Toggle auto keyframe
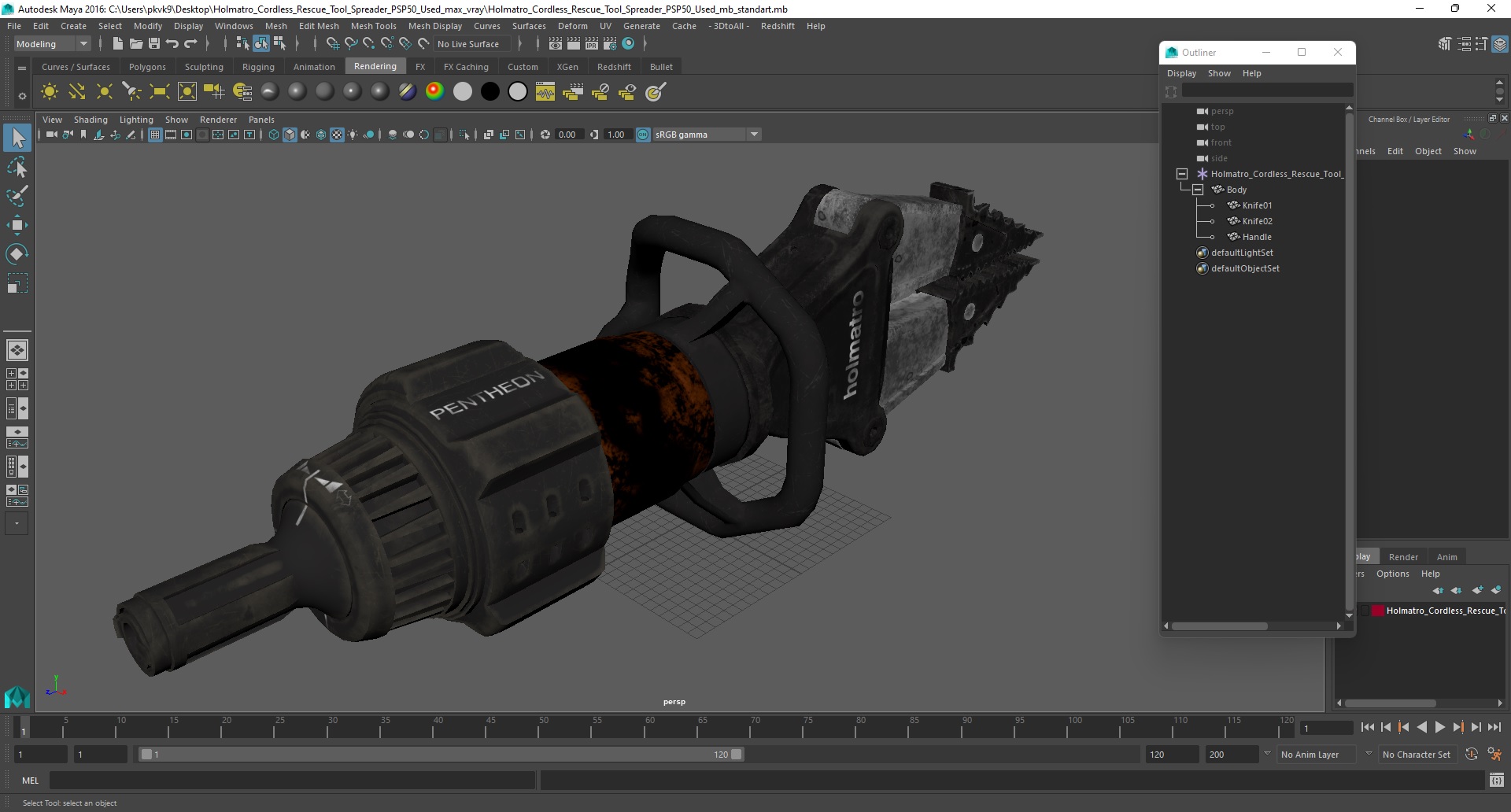The height and width of the screenshot is (812, 1511). coord(1472,755)
